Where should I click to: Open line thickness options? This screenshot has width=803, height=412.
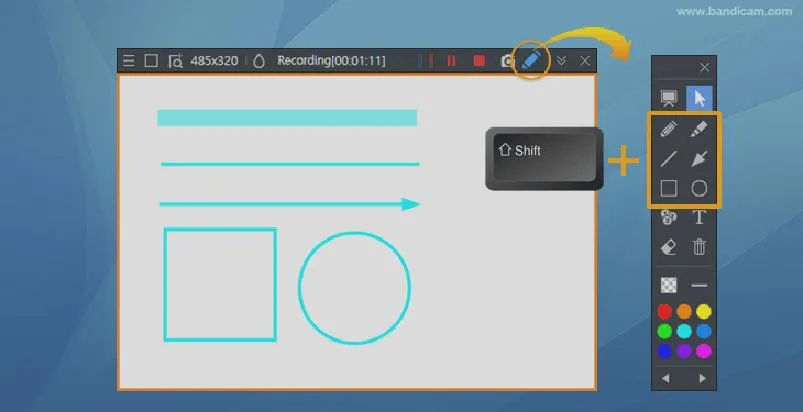(699, 285)
